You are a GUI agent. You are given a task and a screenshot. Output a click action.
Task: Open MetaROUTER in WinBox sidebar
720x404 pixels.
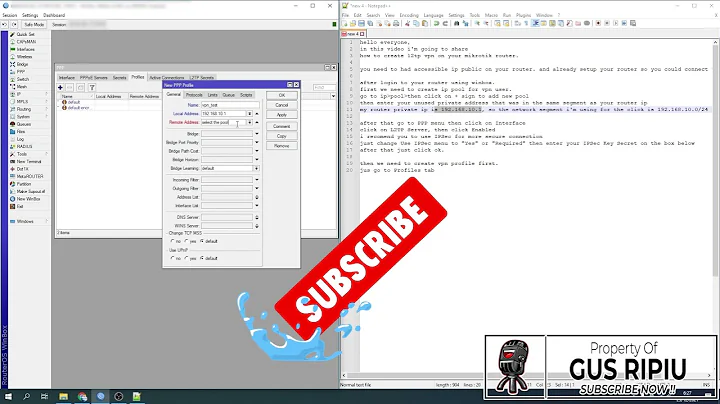(30, 176)
